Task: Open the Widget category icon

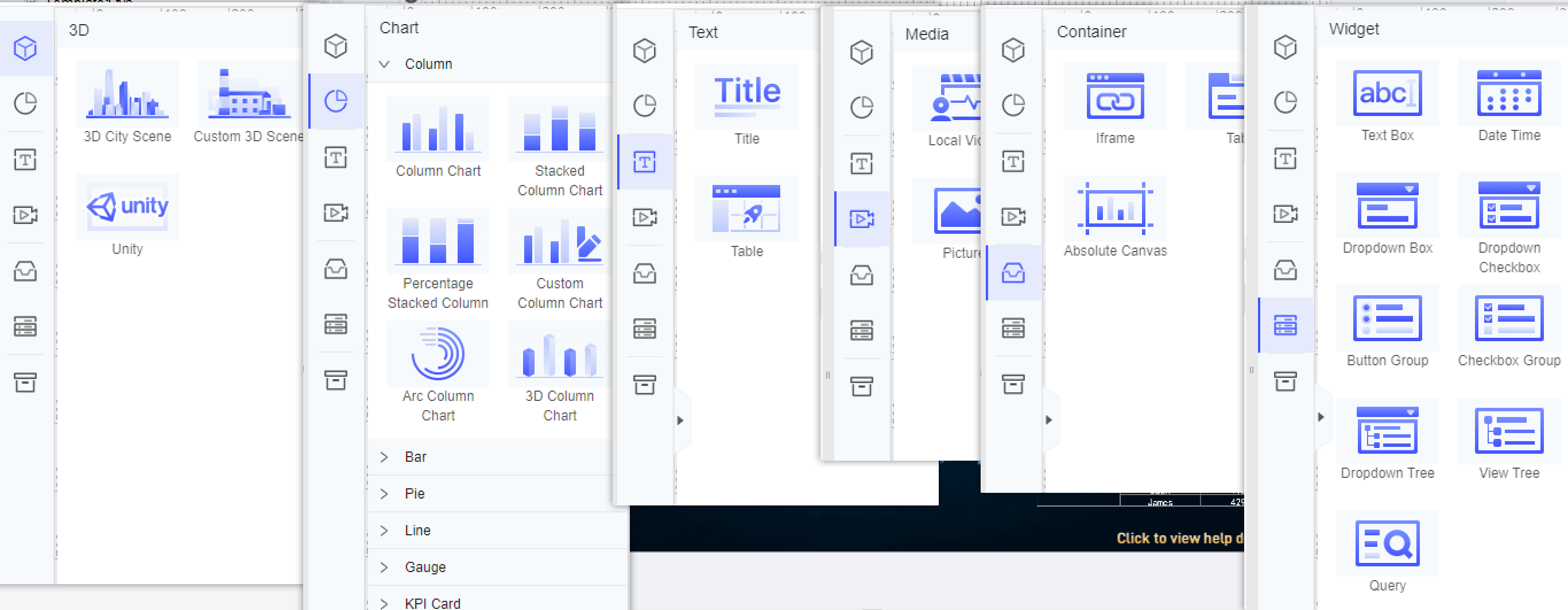Action: (x=1286, y=325)
